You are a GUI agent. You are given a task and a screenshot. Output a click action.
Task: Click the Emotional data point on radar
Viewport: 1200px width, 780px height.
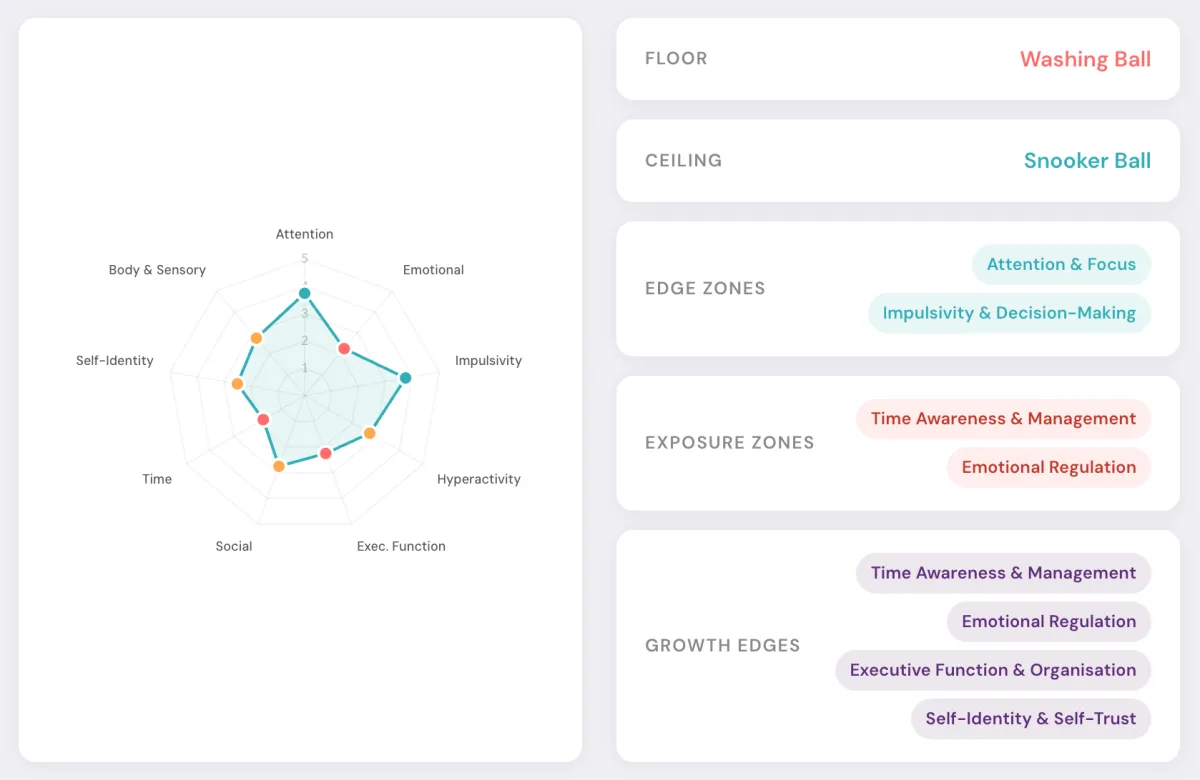pyautogui.click(x=345, y=349)
